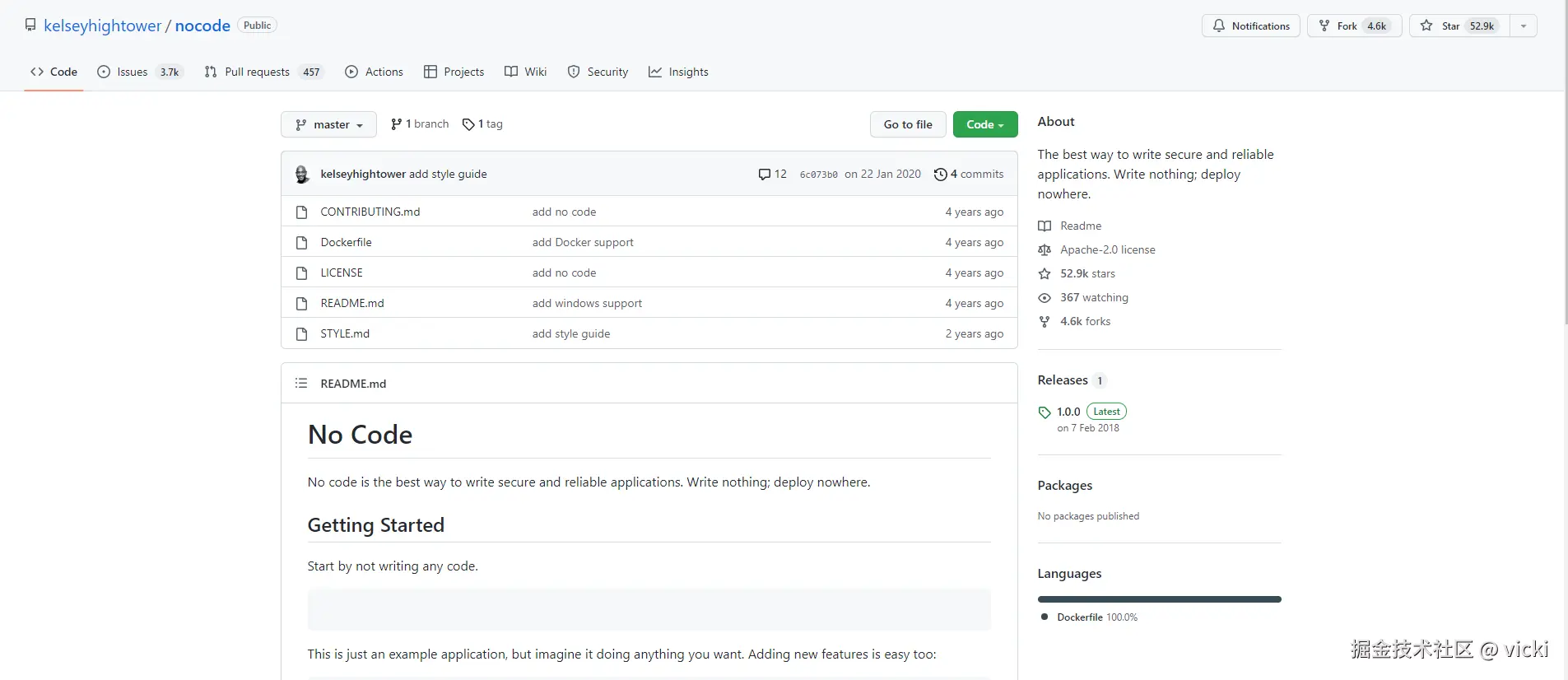The width and height of the screenshot is (1568, 680).
Task: Open the master branch dropdown
Action: point(329,124)
